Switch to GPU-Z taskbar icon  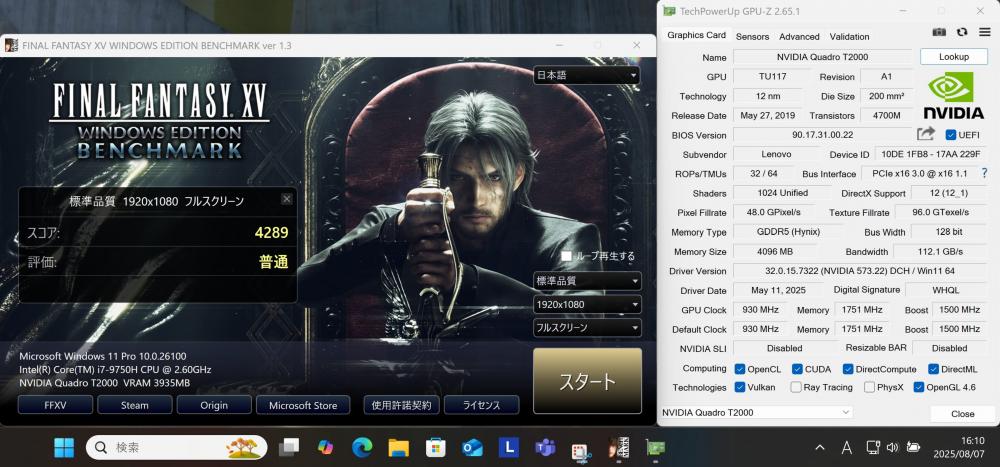[655, 448]
